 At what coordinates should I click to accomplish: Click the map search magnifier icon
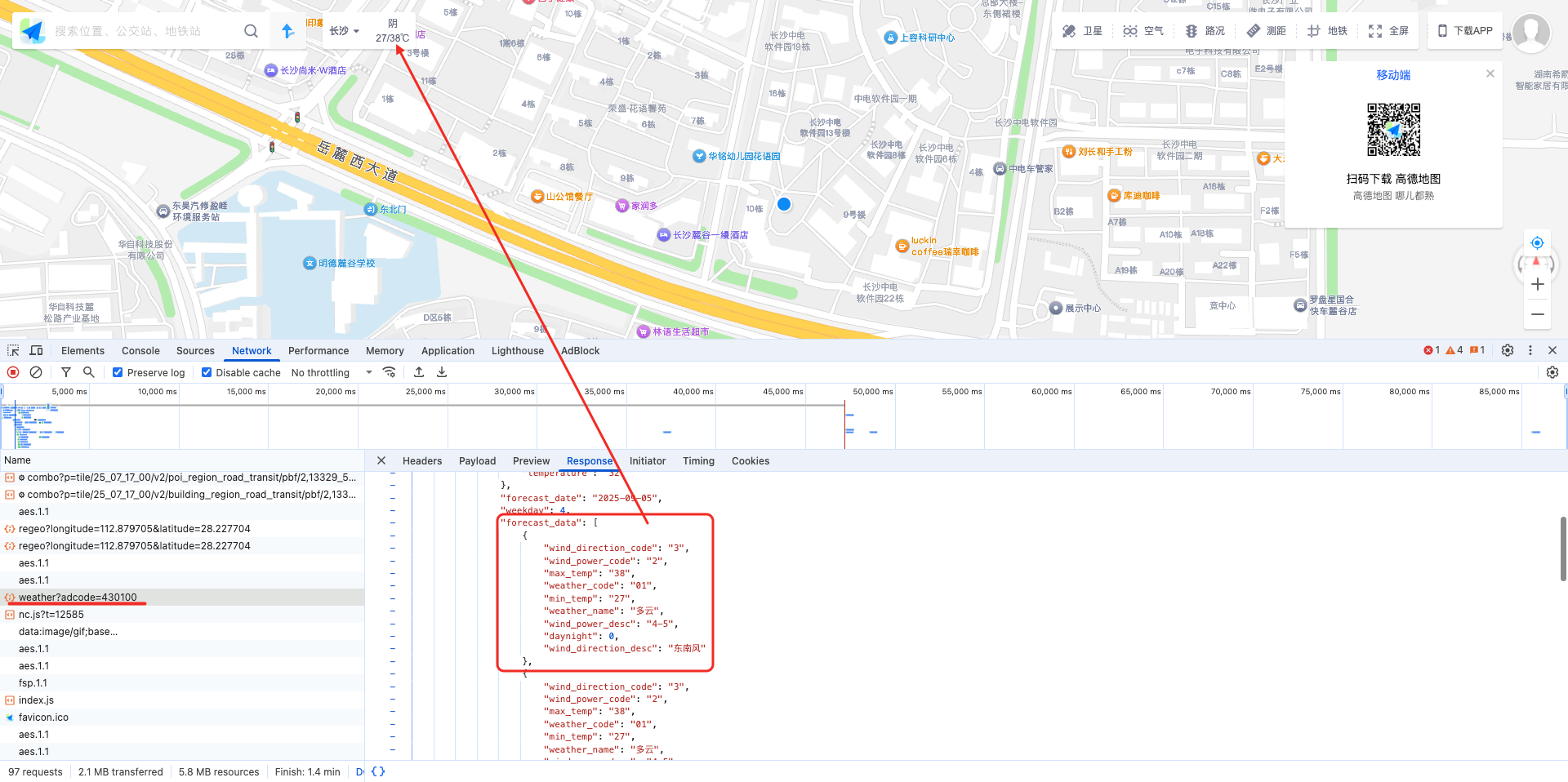click(x=251, y=31)
